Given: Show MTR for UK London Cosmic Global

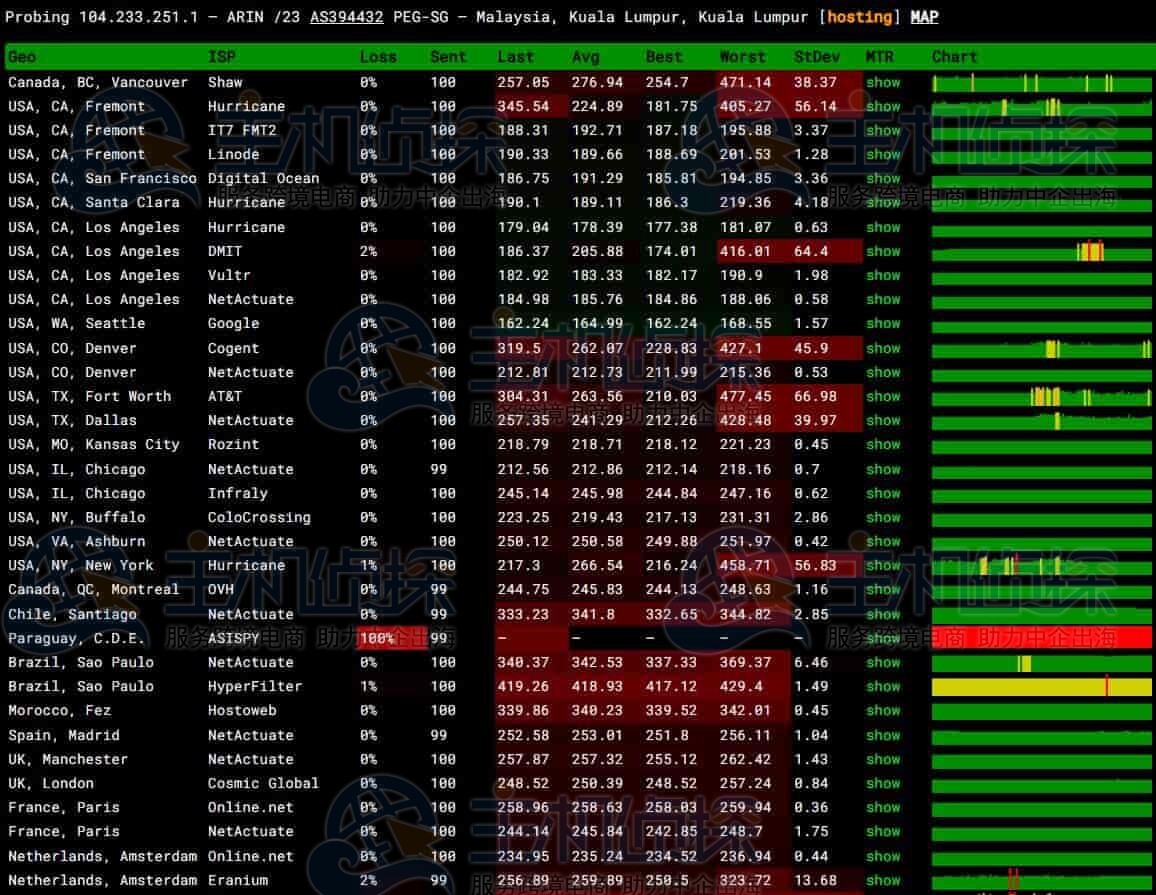Looking at the screenshot, I should (x=883, y=783).
